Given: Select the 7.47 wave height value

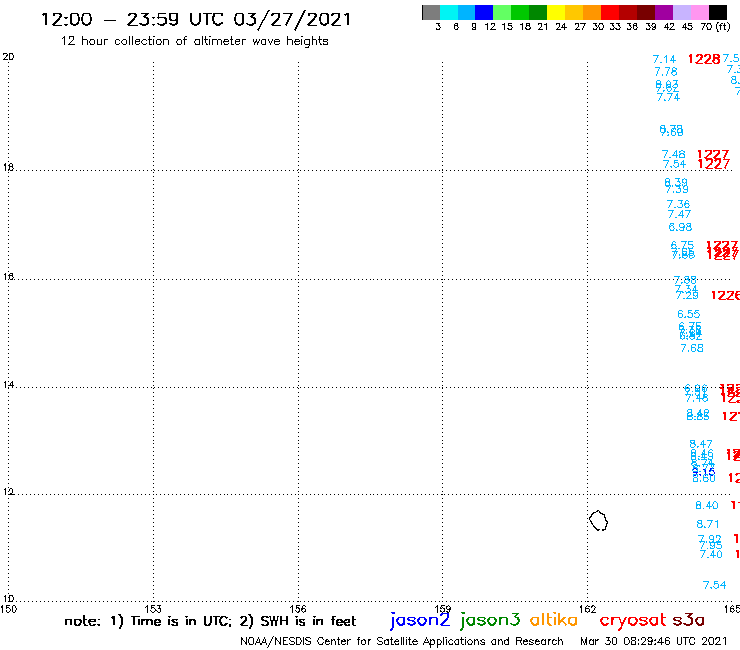Looking at the screenshot, I should [x=679, y=214].
